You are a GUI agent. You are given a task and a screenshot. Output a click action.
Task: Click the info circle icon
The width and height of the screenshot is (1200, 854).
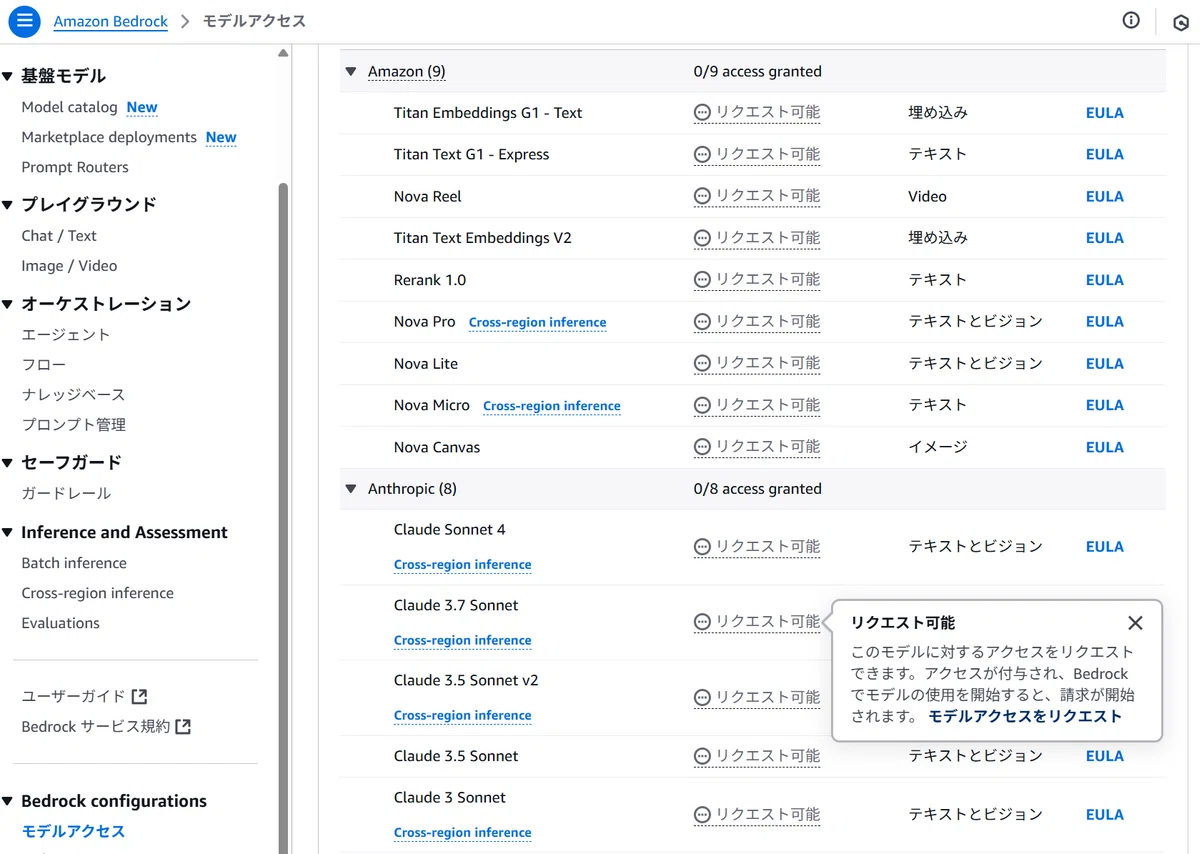(1131, 20)
